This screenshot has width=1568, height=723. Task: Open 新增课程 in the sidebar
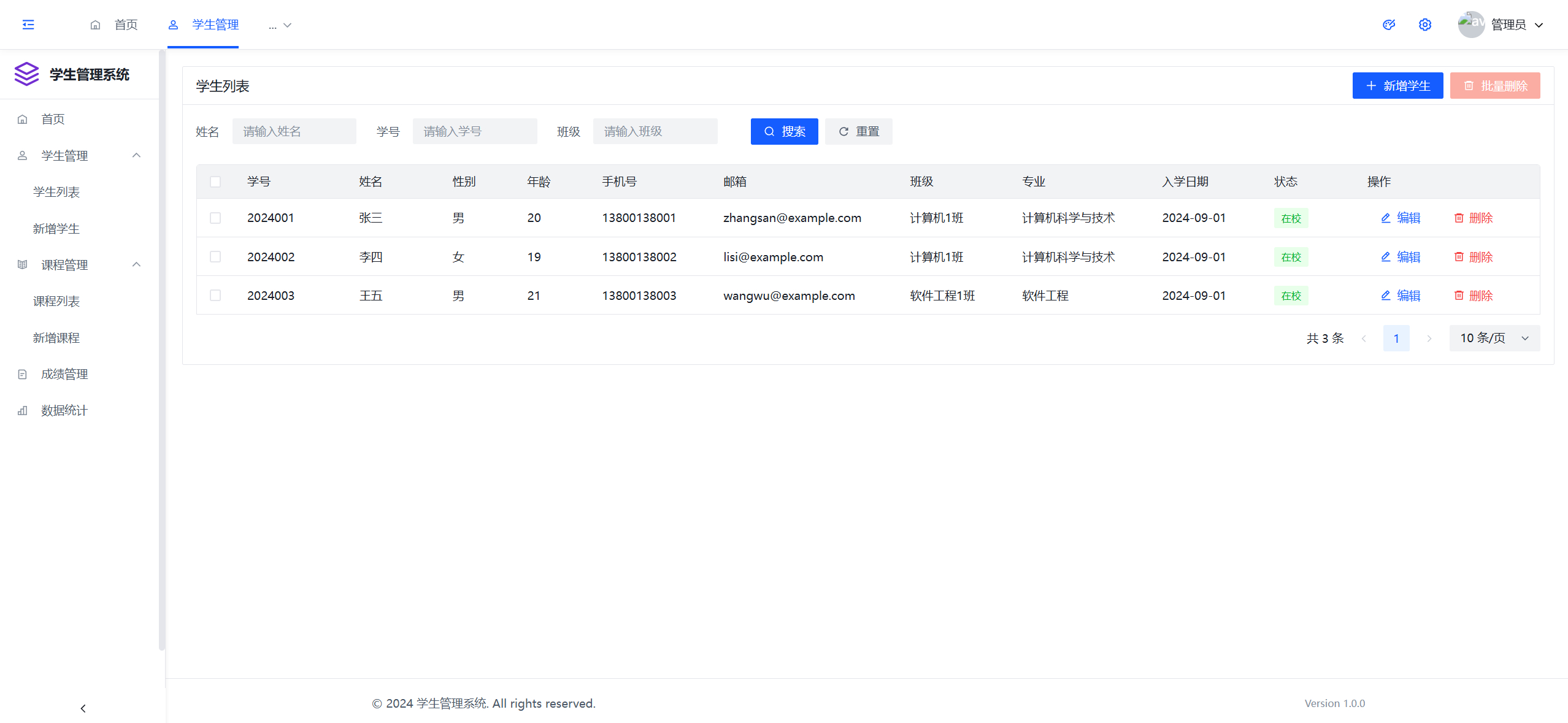point(56,338)
